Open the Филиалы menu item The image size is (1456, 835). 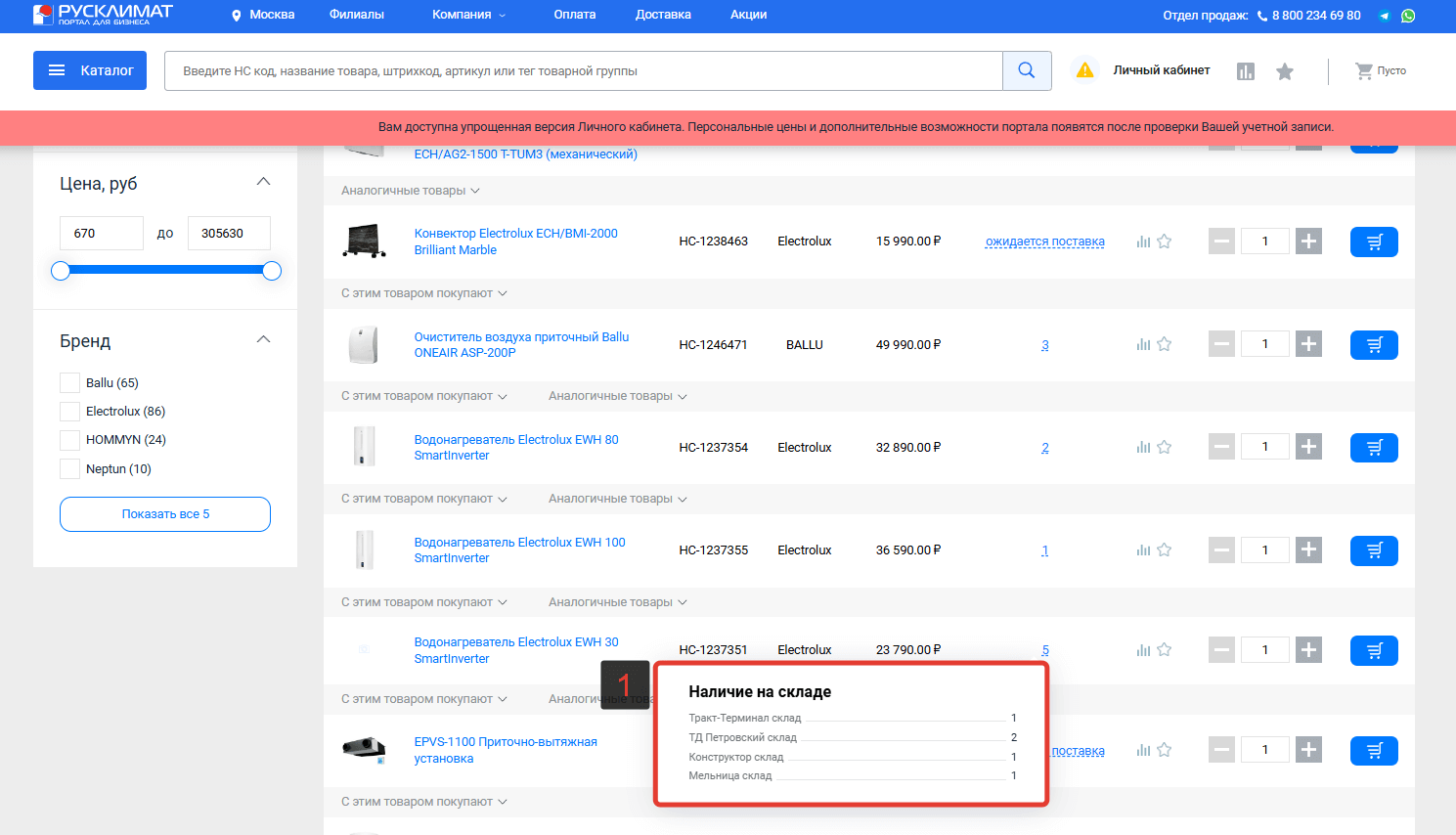[x=357, y=15]
